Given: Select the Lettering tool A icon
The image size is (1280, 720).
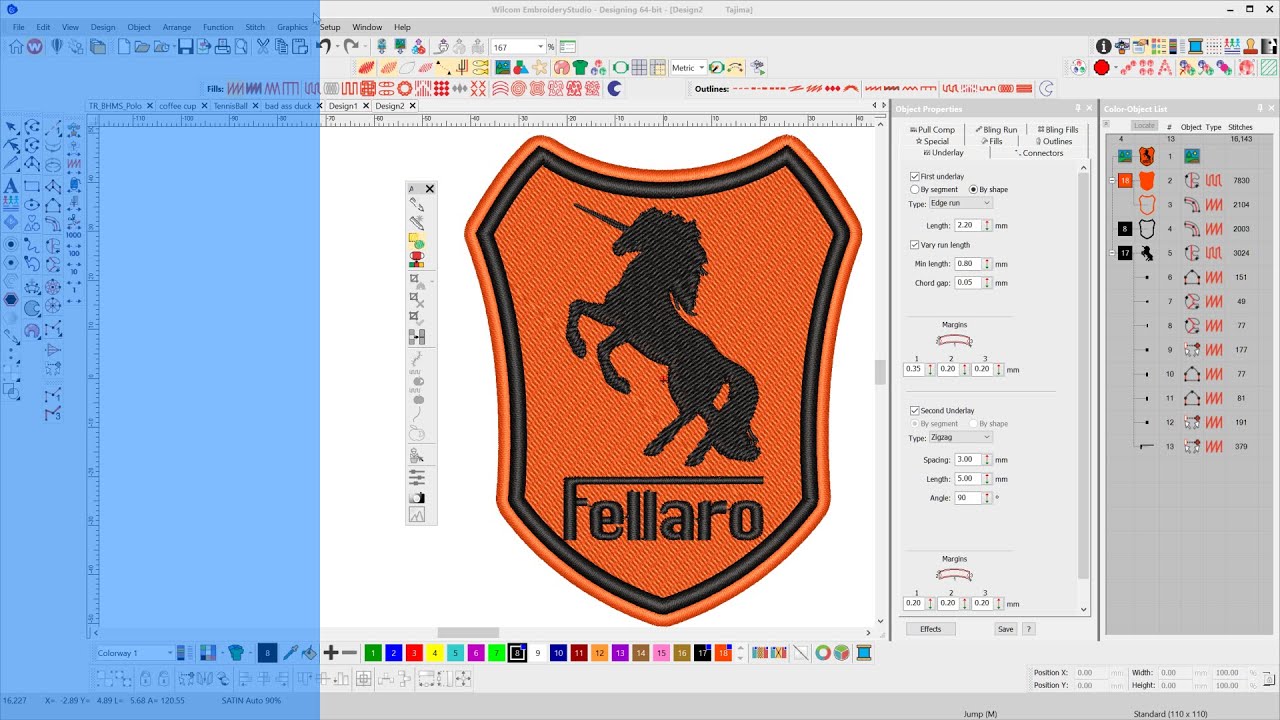Looking at the screenshot, I should (11, 186).
